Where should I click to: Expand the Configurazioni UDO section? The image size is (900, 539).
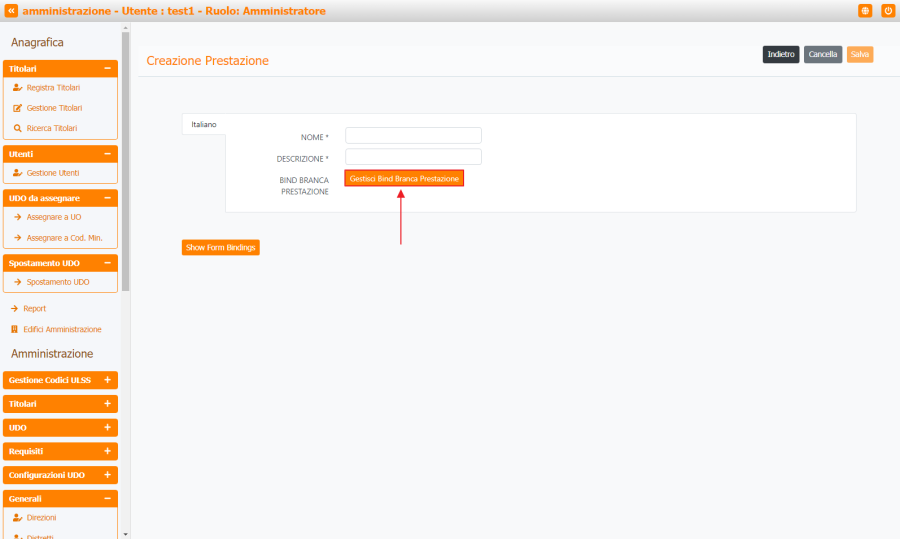[107, 475]
